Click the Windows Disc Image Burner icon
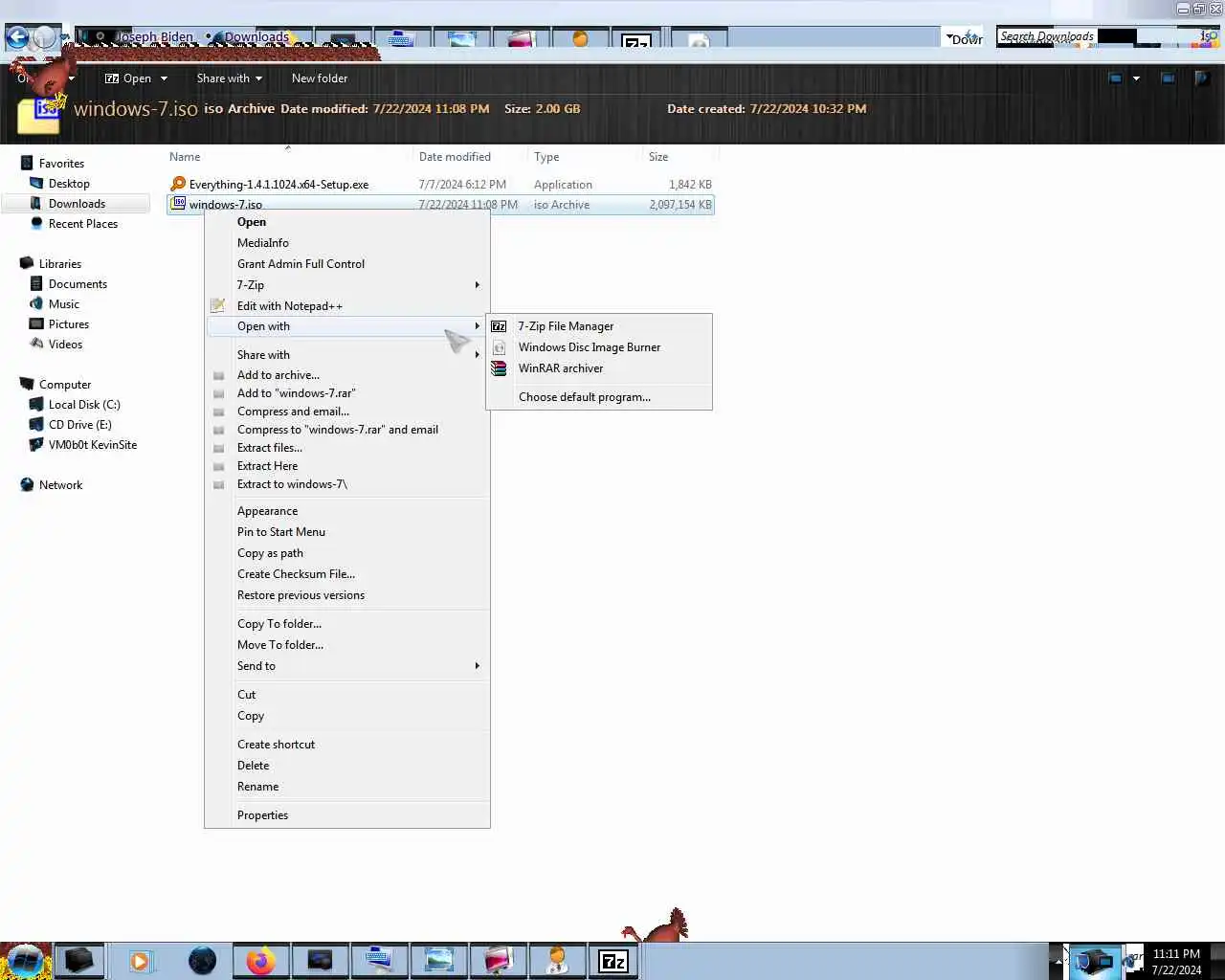1225x980 pixels. coord(499,347)
